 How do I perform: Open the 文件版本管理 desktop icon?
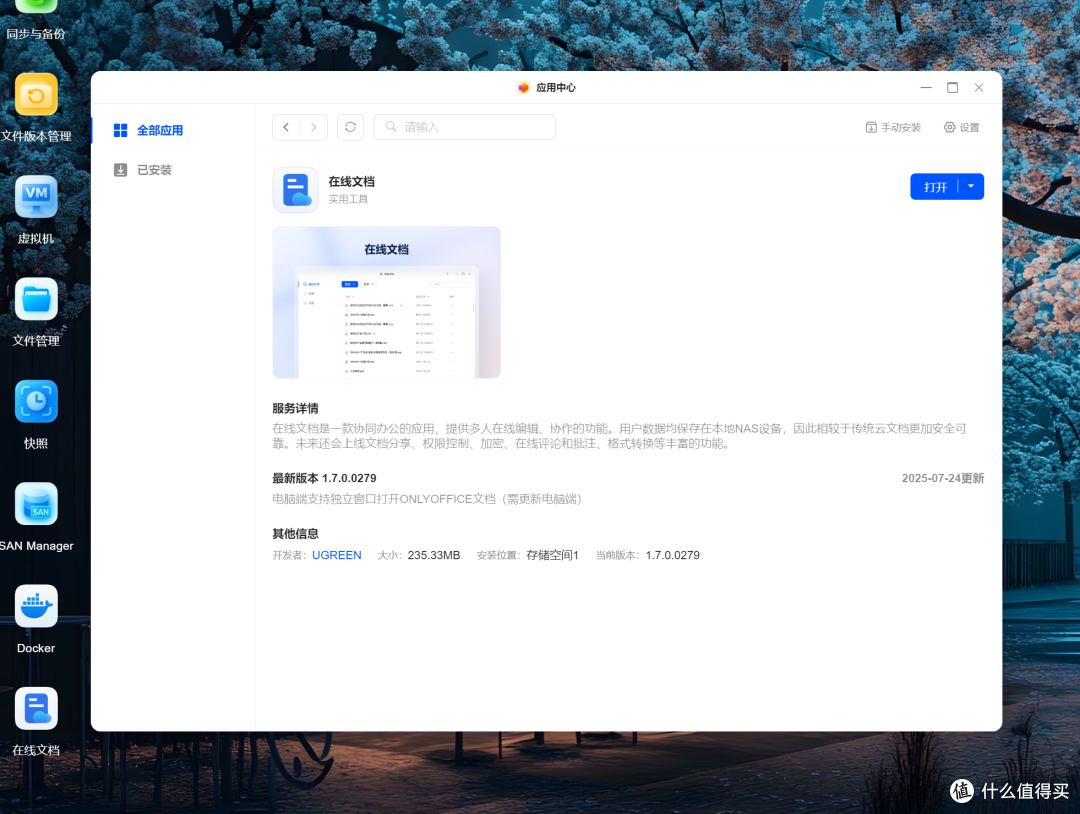click(x=37, y=94)
